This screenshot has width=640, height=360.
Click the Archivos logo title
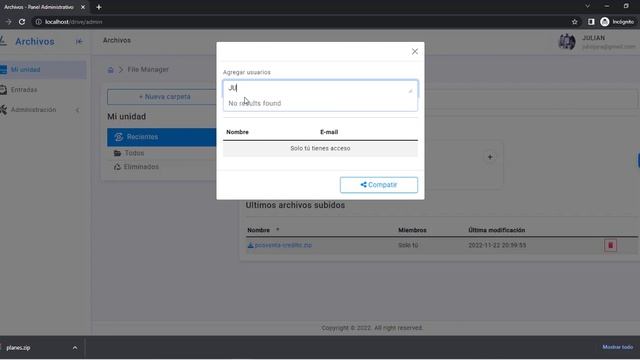point(35,41)
